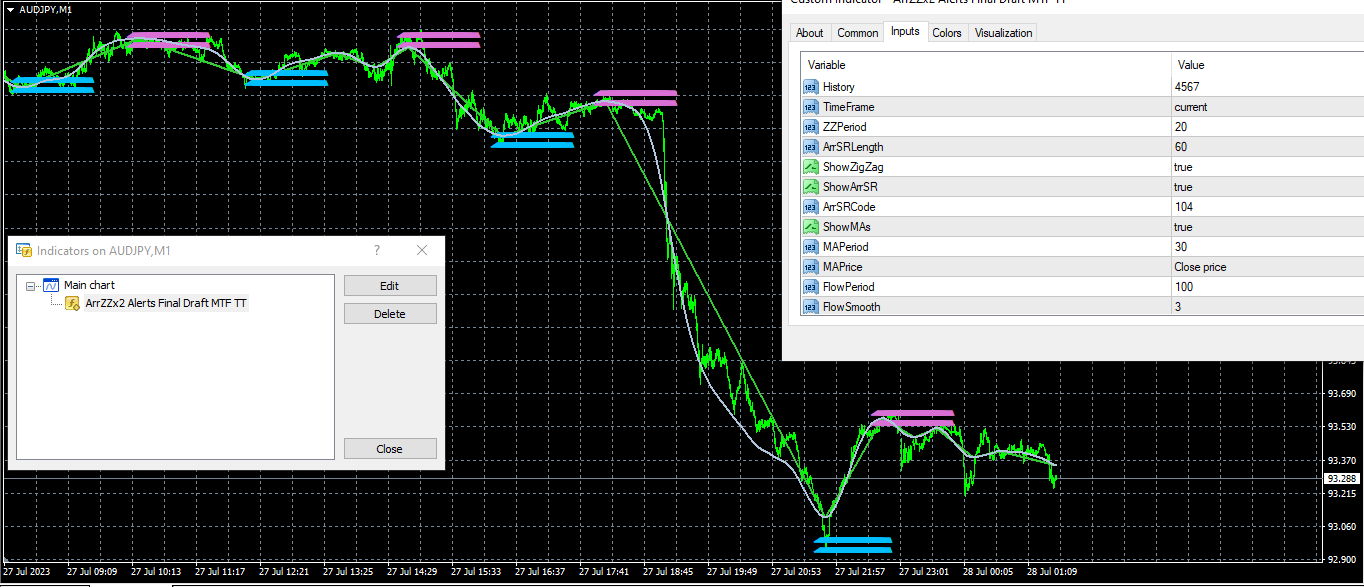Switch to the Common tab
1364x587 pixels.
pyautogui.click(x=858, y=33)
